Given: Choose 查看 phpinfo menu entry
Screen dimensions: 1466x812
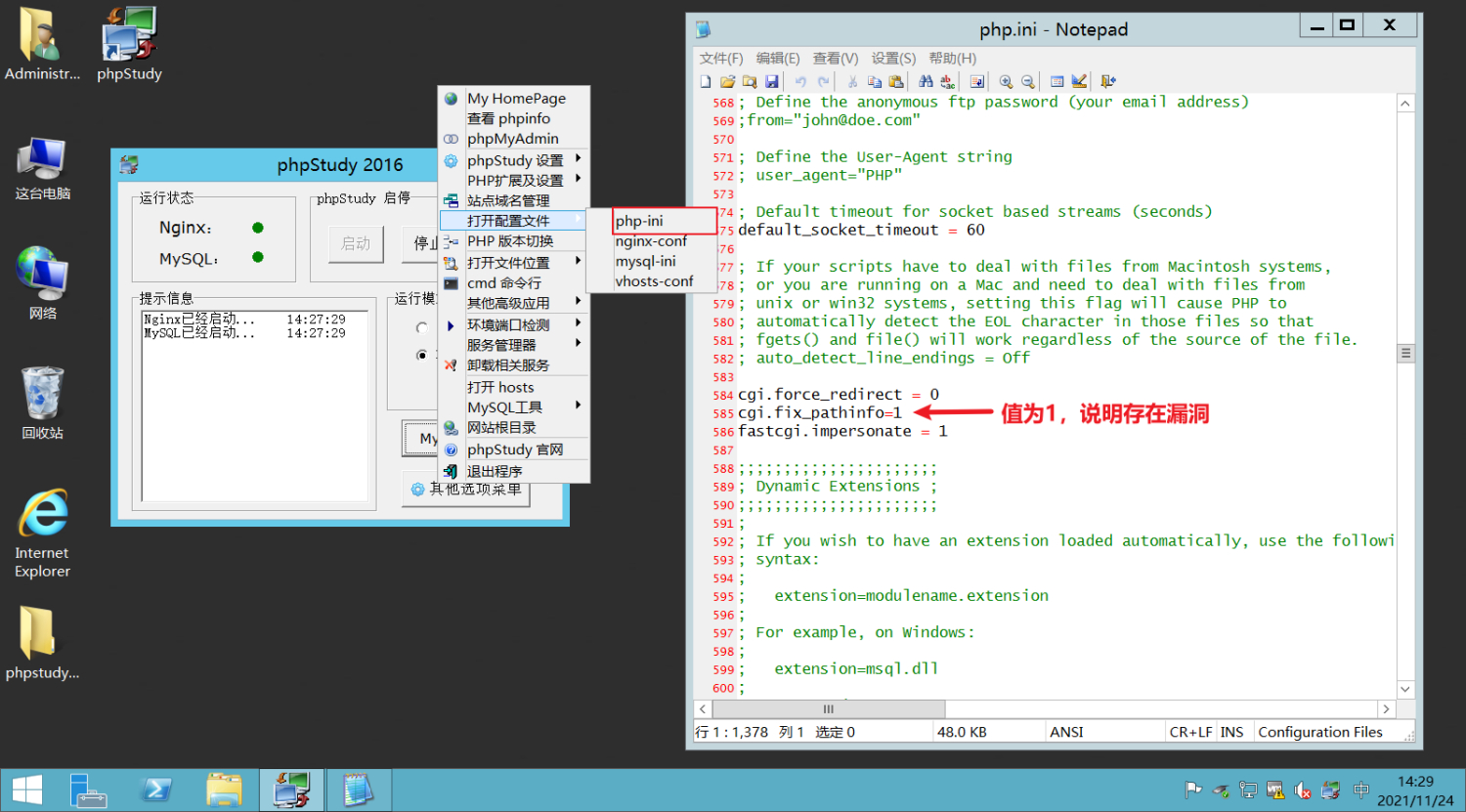Looking at the screenshot, I should (x=514, y=118).
